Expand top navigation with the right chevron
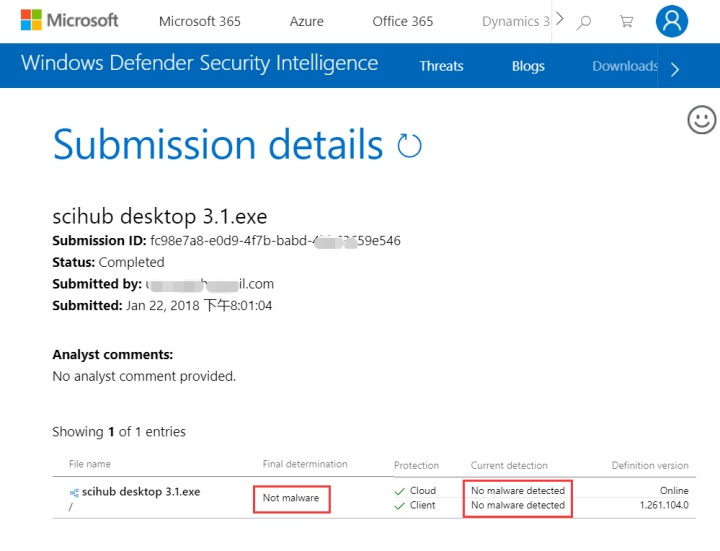The height and width of the screenshot is (551, 720). pos(559,19)
